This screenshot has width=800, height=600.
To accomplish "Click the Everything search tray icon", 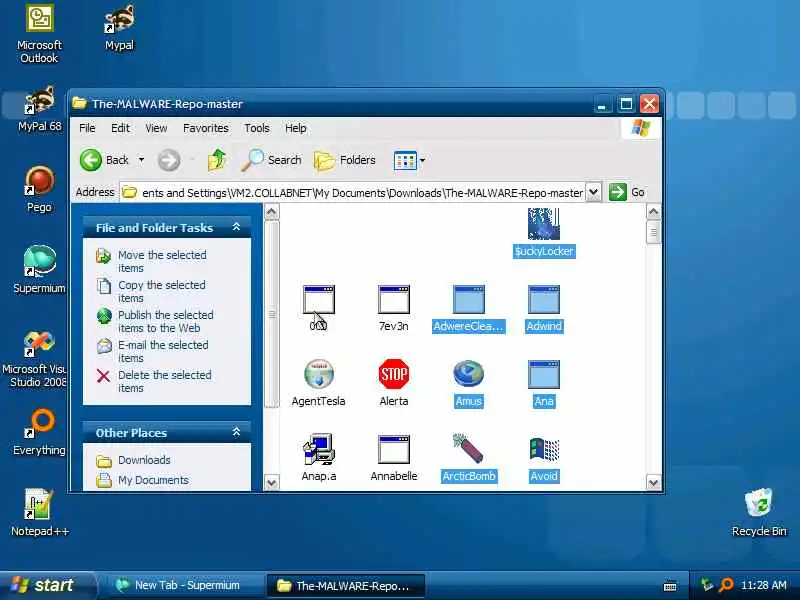I will tap(726, 585).
